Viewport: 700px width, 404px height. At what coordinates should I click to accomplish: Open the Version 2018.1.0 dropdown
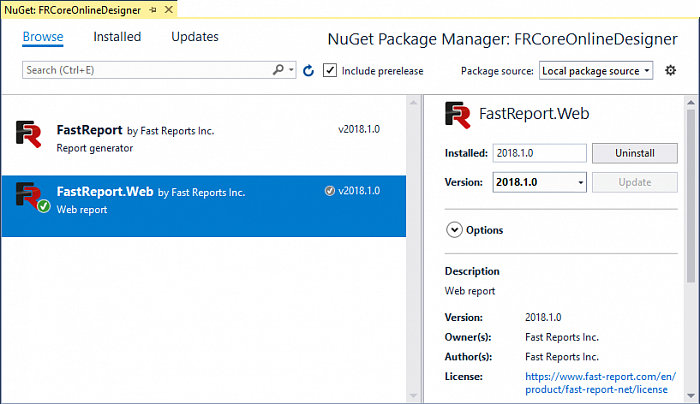click(x=539, y=182)
